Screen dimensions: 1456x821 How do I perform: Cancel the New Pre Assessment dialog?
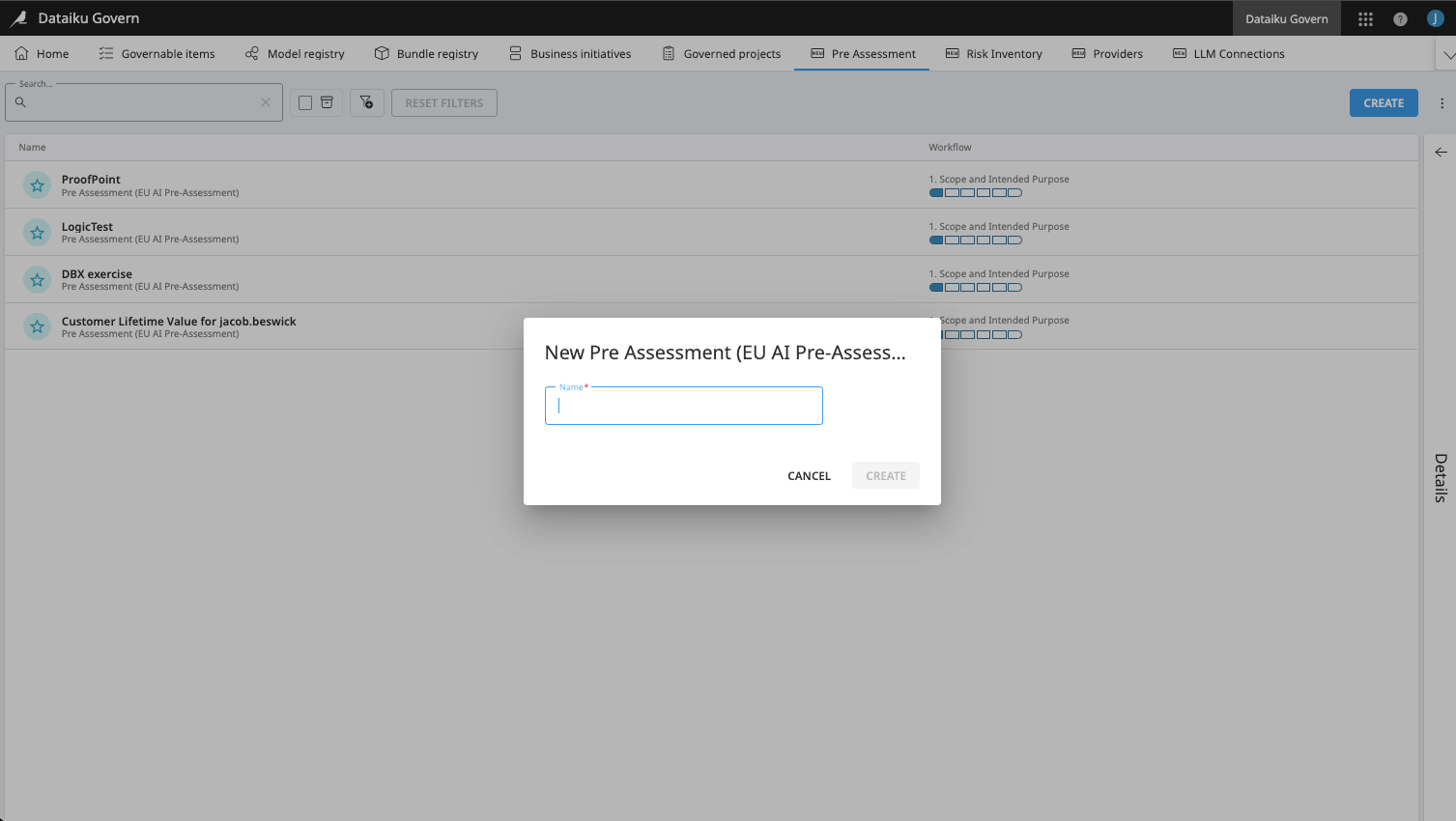(809, 476)
